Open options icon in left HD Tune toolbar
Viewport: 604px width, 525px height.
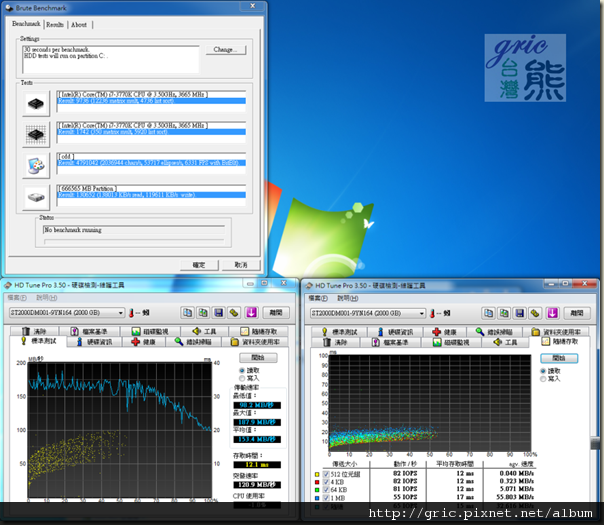[234, 313]
